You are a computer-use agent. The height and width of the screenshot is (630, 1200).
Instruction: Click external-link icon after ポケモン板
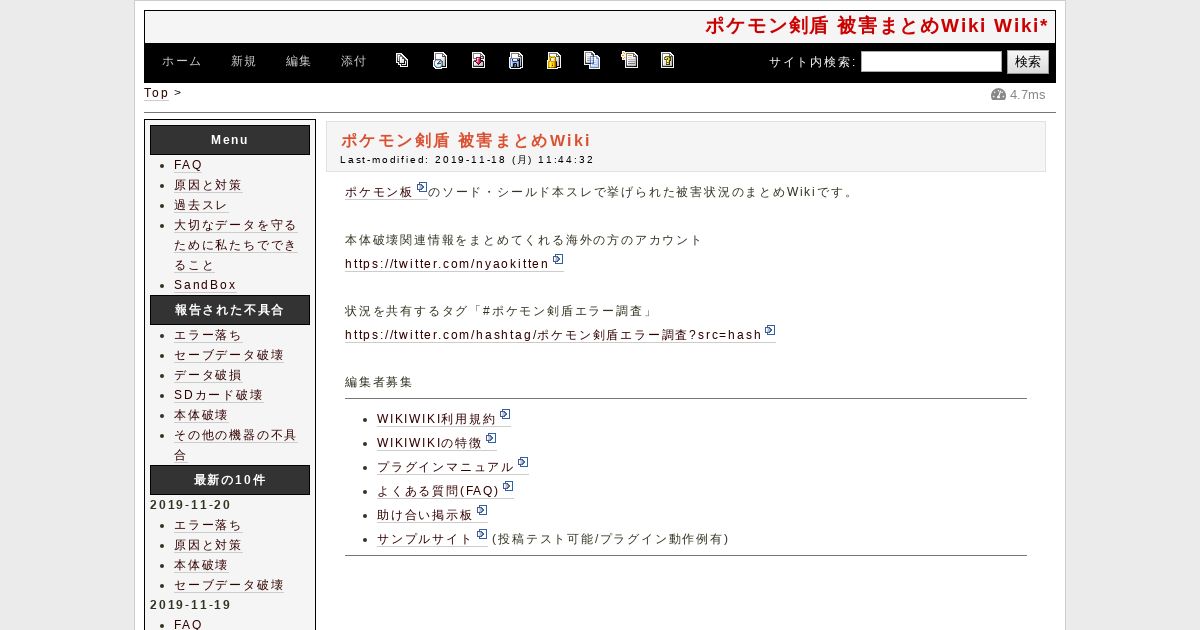click(x=421, y=188)
